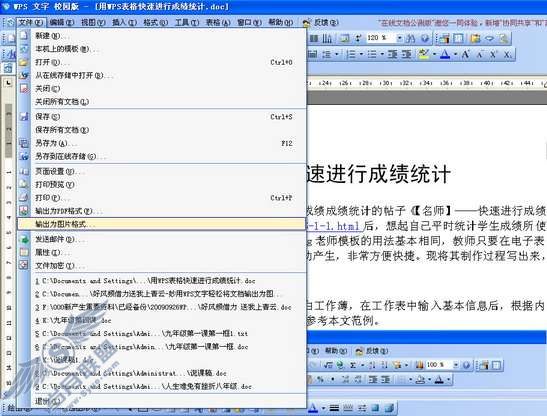Select 文件加密(Y) in File menu
547x416 pixels.
coord(162,266)
